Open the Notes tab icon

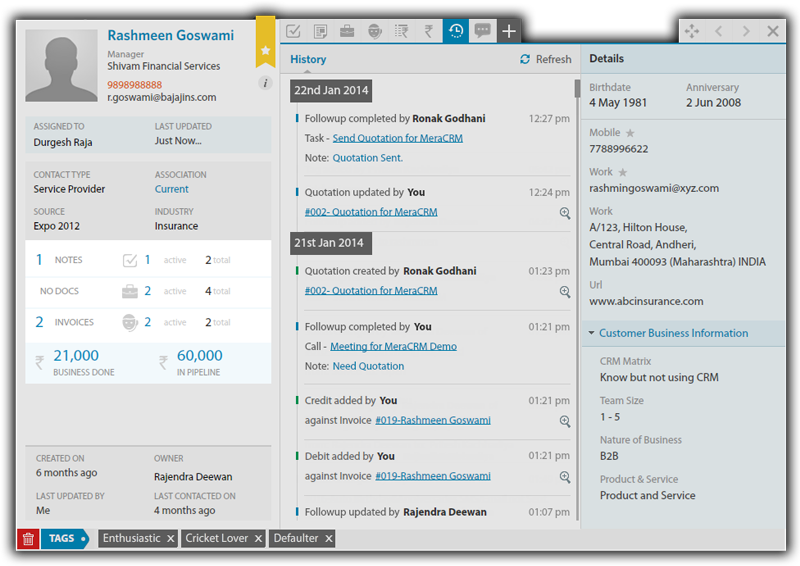pos(320,31)
